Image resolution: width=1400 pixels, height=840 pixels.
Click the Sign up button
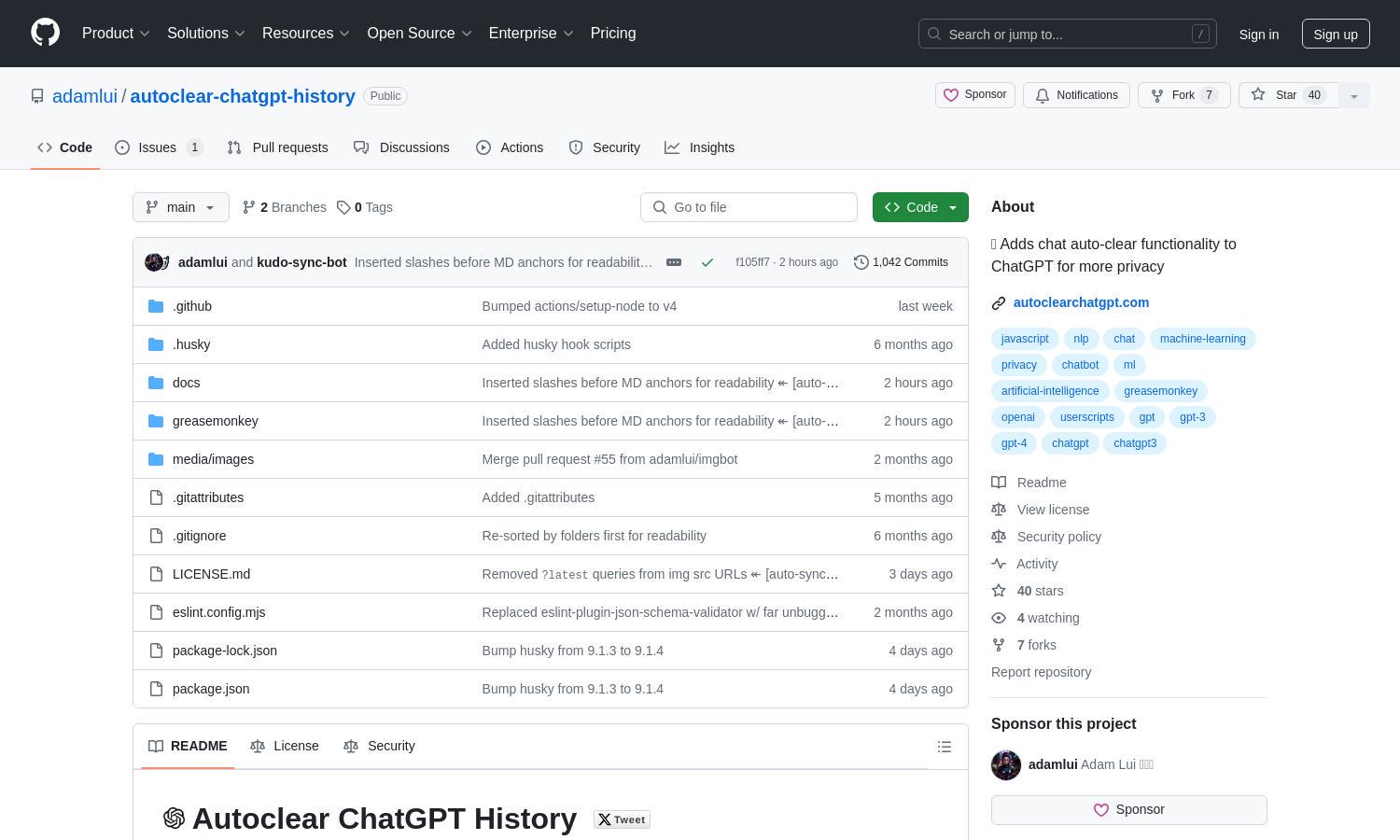tap(1336, 35)
